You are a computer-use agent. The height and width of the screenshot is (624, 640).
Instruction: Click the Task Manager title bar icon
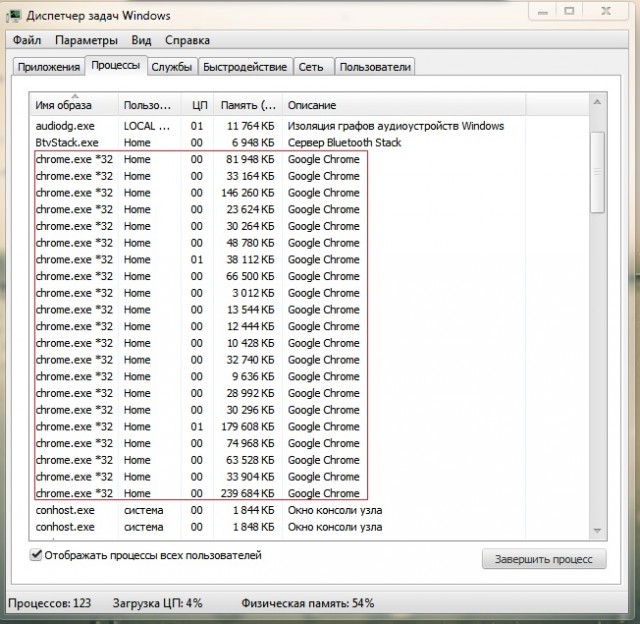pos(14,16)
